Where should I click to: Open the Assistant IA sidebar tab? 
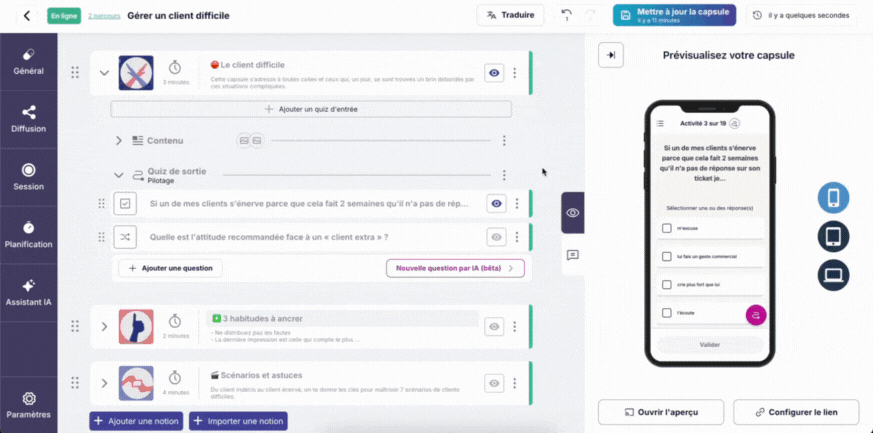pyautogui.click(x=28, y=293)
